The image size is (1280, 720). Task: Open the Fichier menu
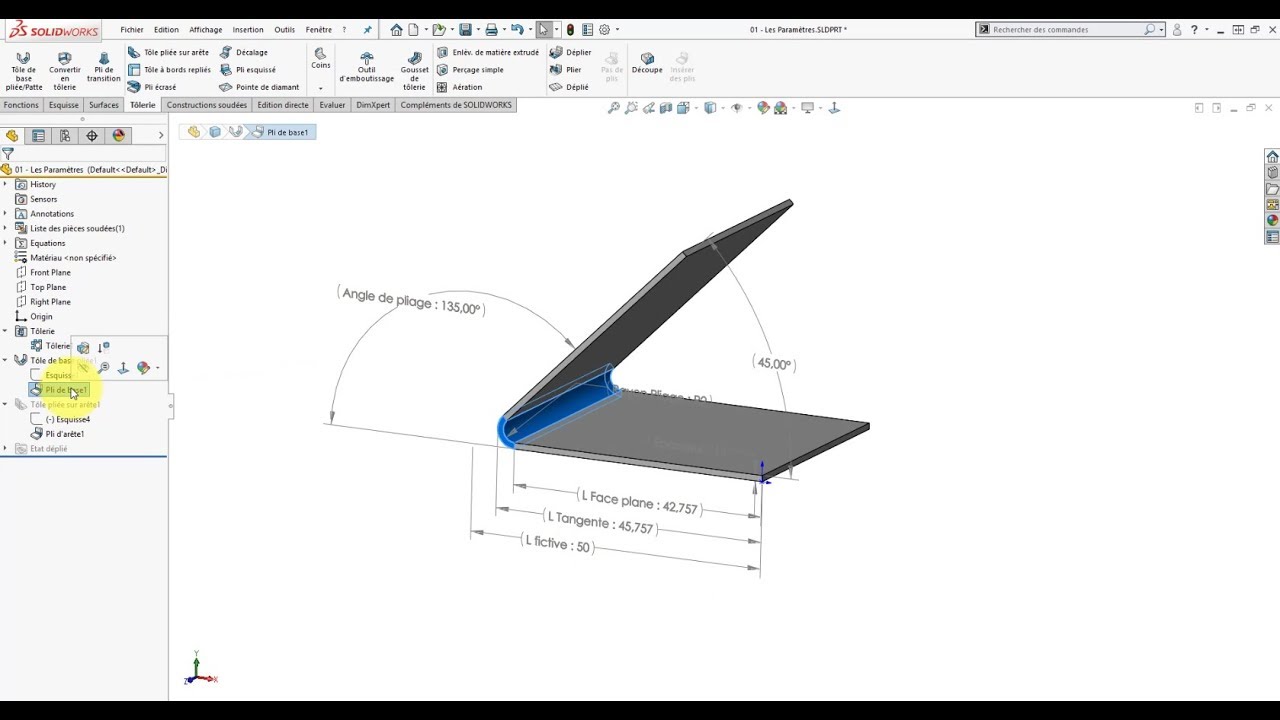tap(132, 30)
